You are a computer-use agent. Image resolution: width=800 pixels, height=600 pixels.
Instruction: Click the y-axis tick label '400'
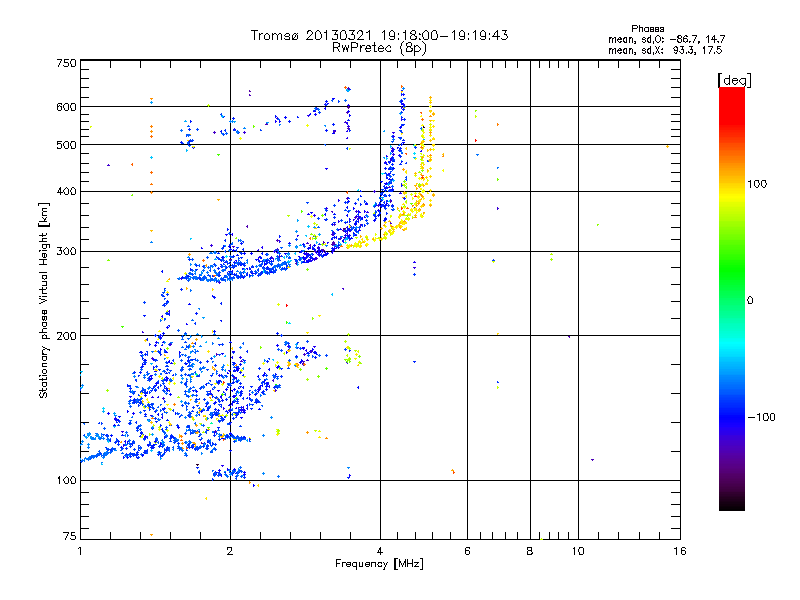tap(67, 192)
